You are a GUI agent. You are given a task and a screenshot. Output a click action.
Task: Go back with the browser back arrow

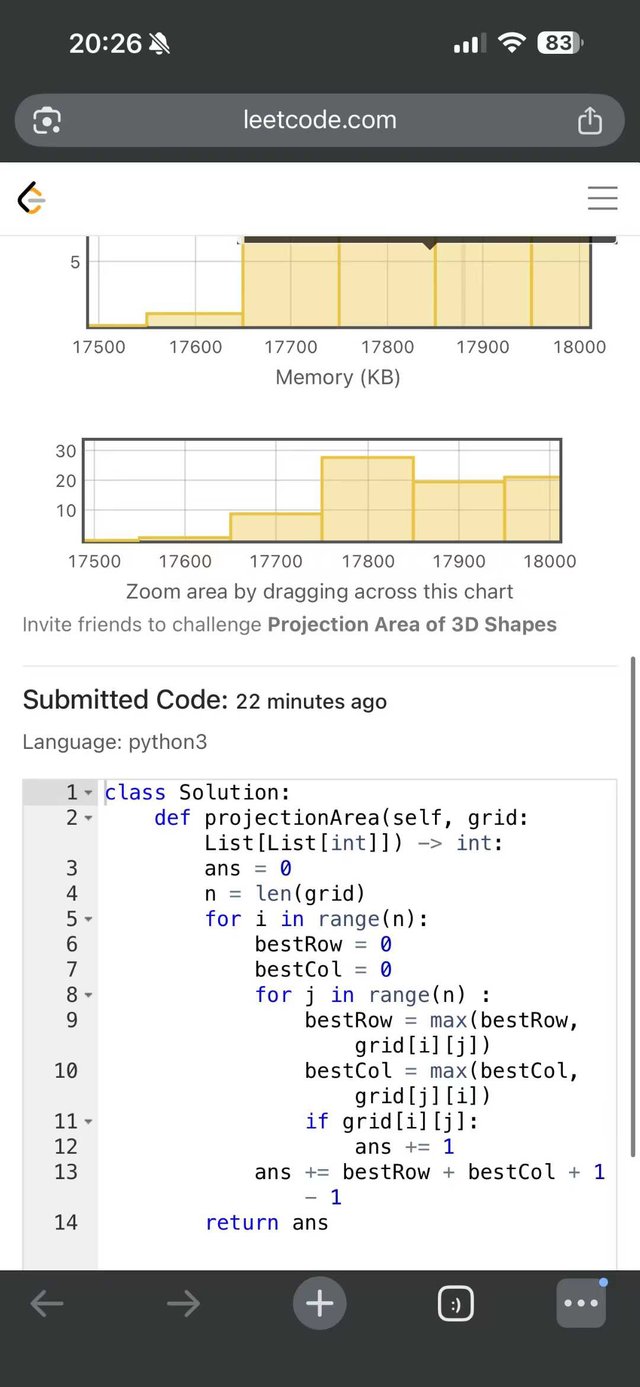(x=47, y=1303)
